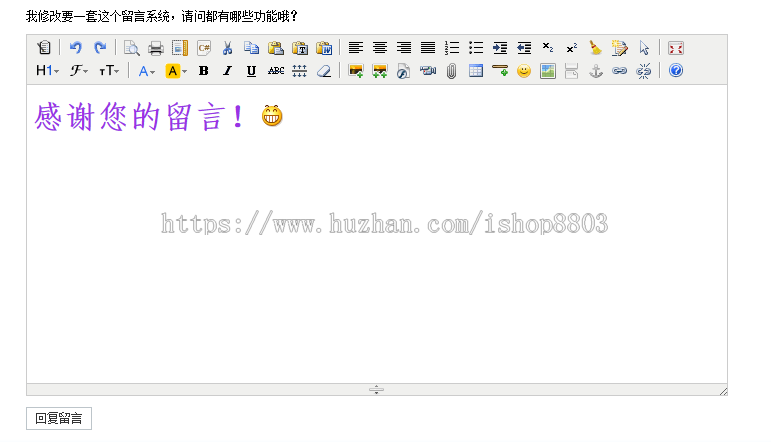Open the about help dialog
This screenshot has width=771, height=442.
[676, 71]
